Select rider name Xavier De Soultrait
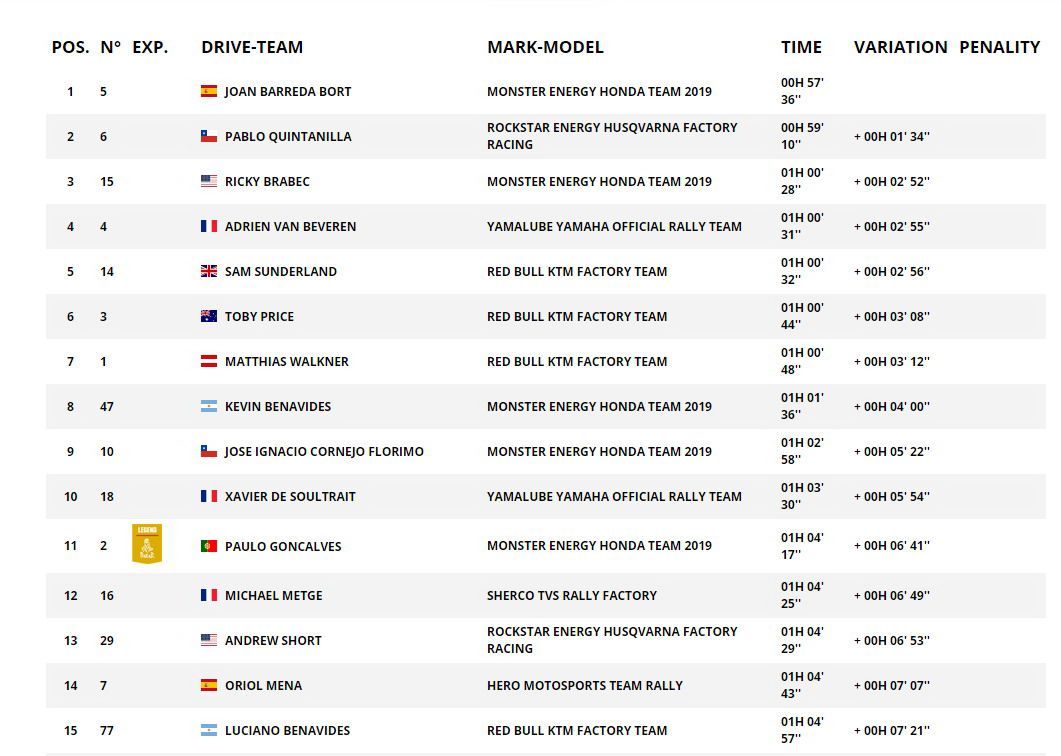The width and height of the screenshot is (1061, 756). pos(290,496)
